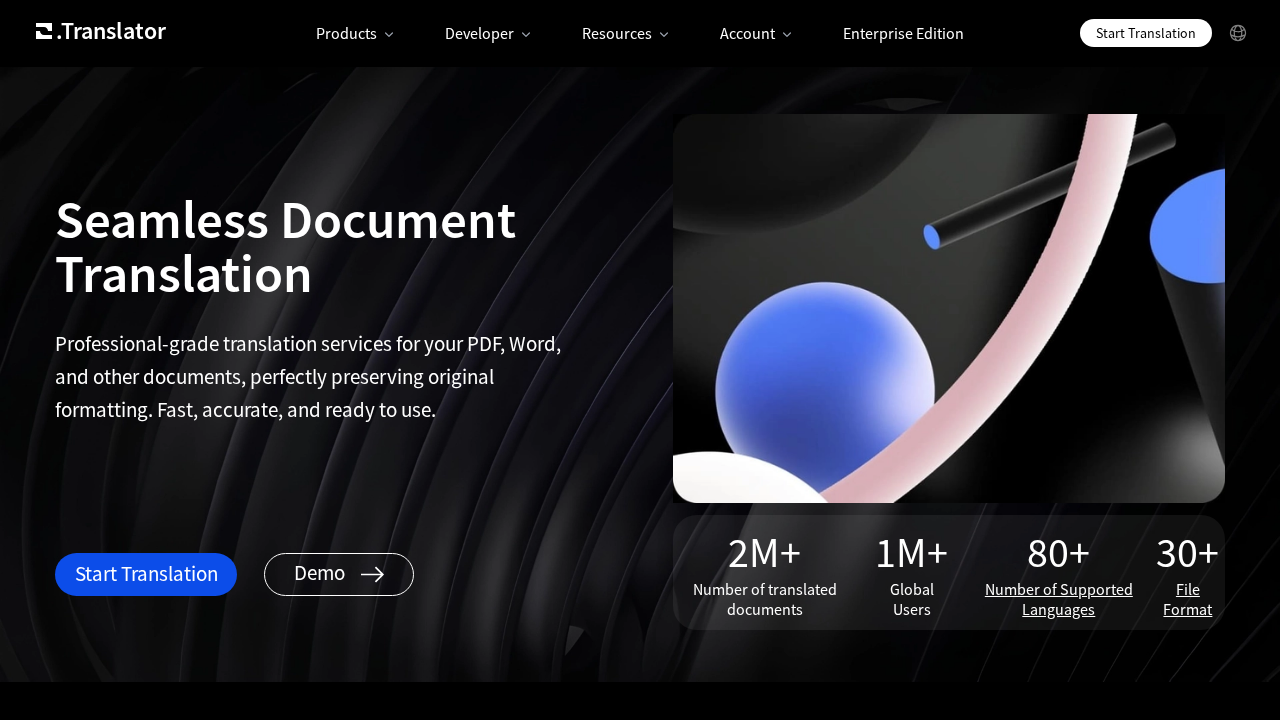Open the Account menu label
The width and height of the screenshot is (1280, 720).
(x=747, y=33)
